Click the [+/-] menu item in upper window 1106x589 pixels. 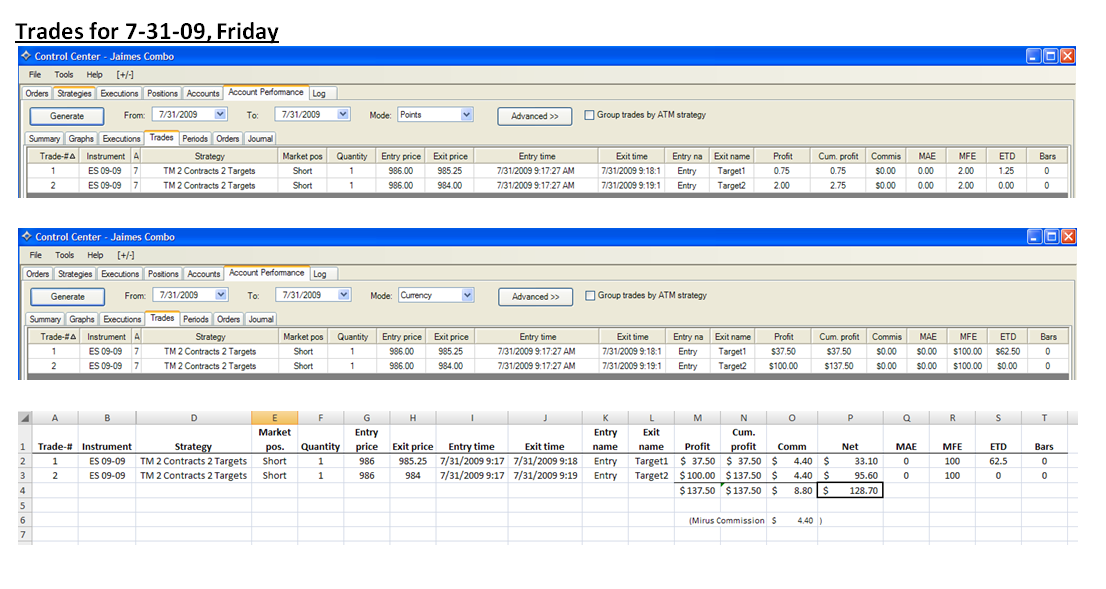(125, 74)
